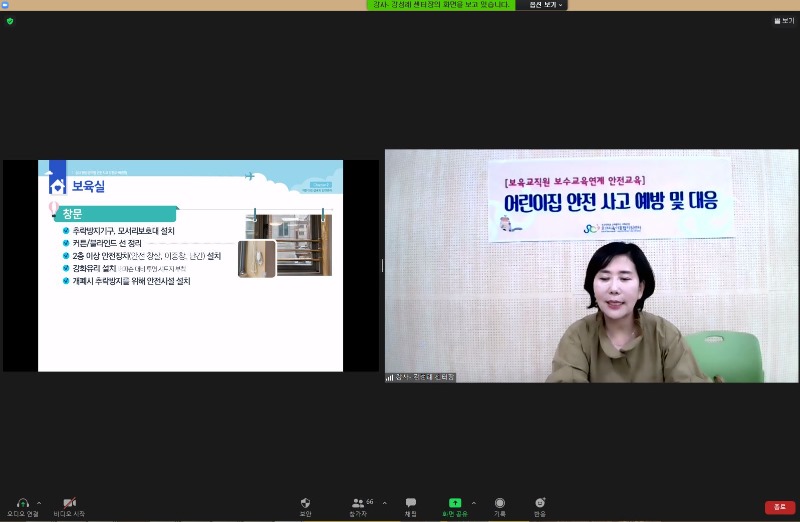This screenshot has height=522, width=800.
Task: Click the green Share Screen icon
Action: pos(455,503)
